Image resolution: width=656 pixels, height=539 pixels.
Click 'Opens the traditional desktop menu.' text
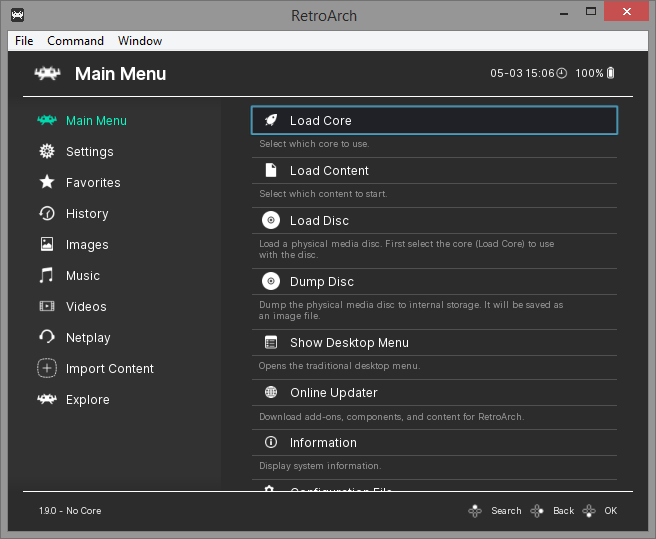pos(339,366)
